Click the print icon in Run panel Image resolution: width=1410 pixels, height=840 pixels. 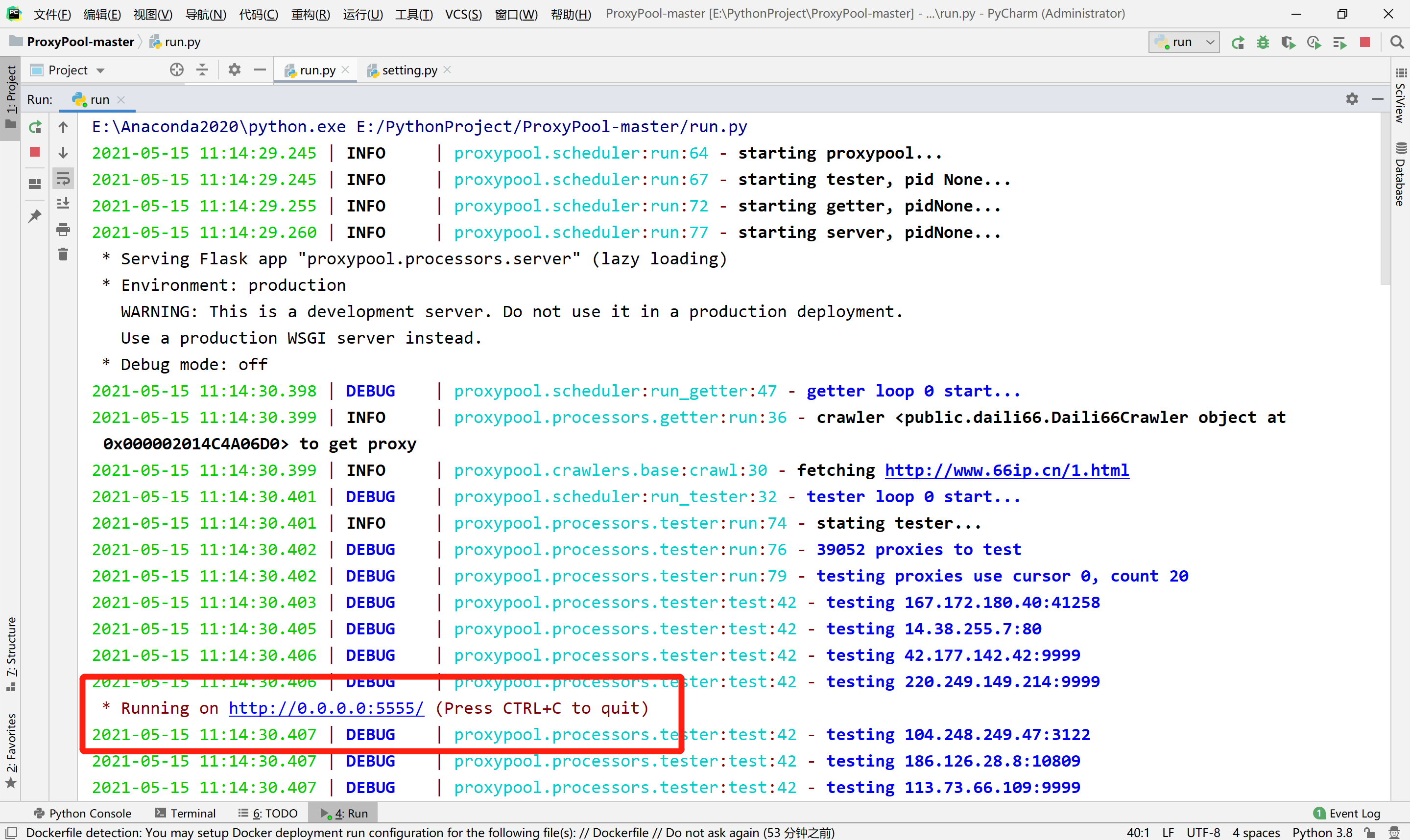tap(63, 229)
